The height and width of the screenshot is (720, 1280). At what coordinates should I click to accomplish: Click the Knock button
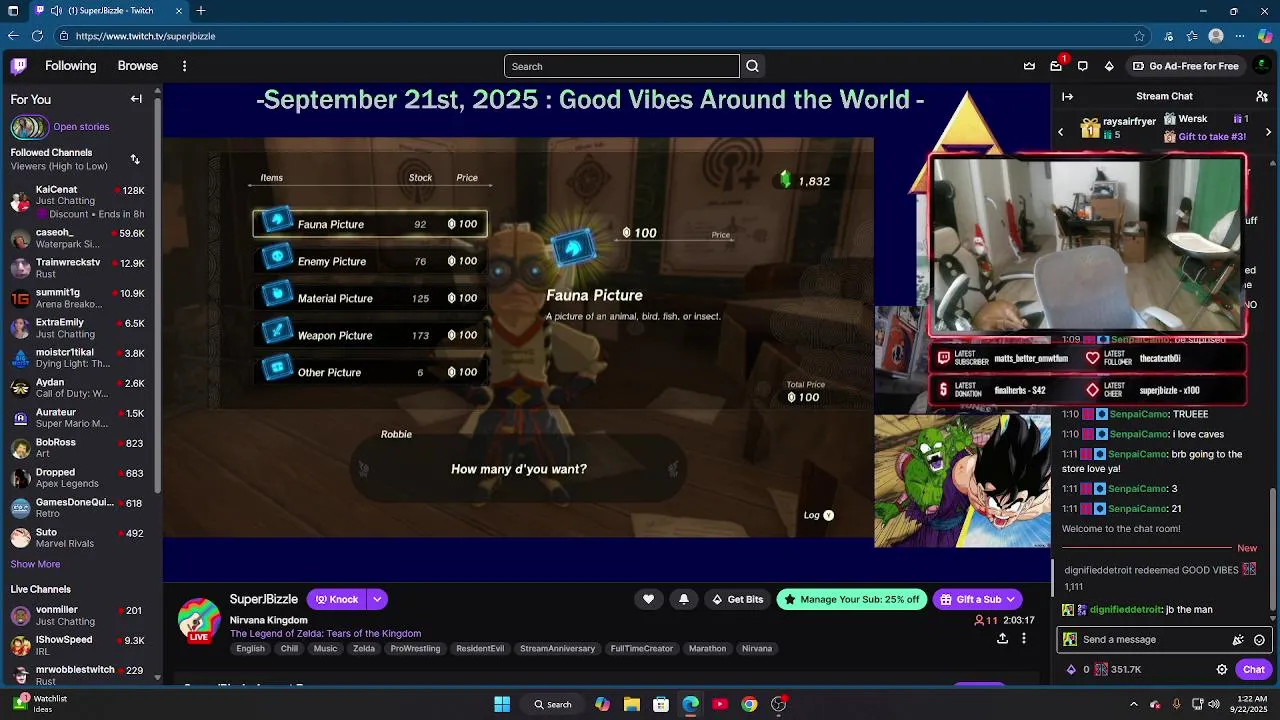click(x=337, y=599)
